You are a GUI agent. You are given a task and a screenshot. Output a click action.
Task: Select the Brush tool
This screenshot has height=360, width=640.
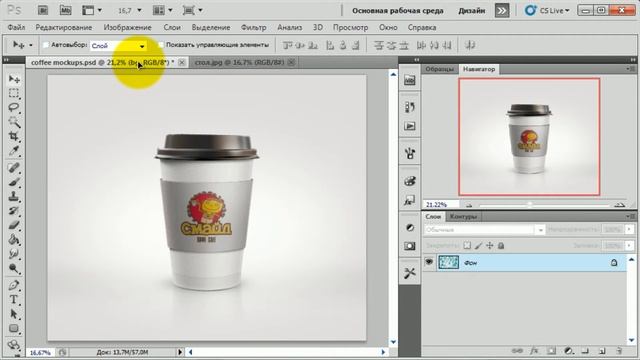tap(14, 182)
